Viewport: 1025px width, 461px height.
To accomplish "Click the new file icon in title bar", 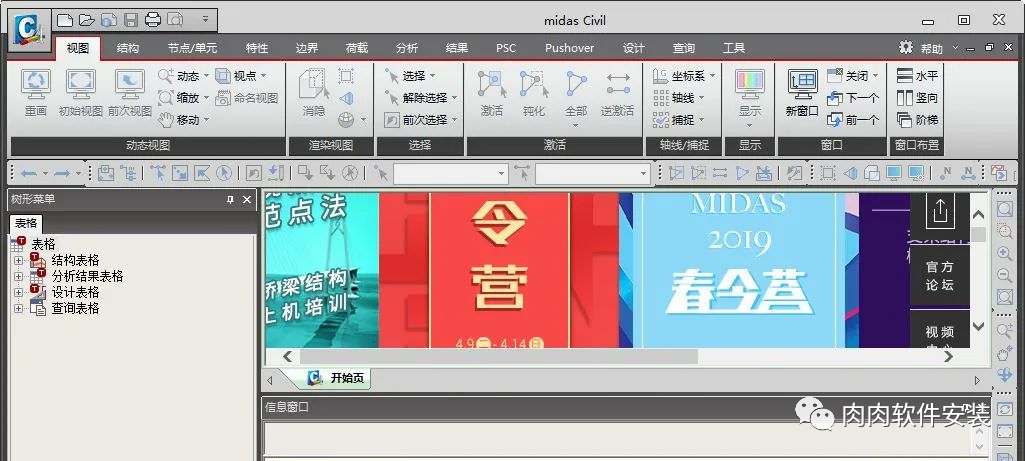I will (x=64, y=20).
